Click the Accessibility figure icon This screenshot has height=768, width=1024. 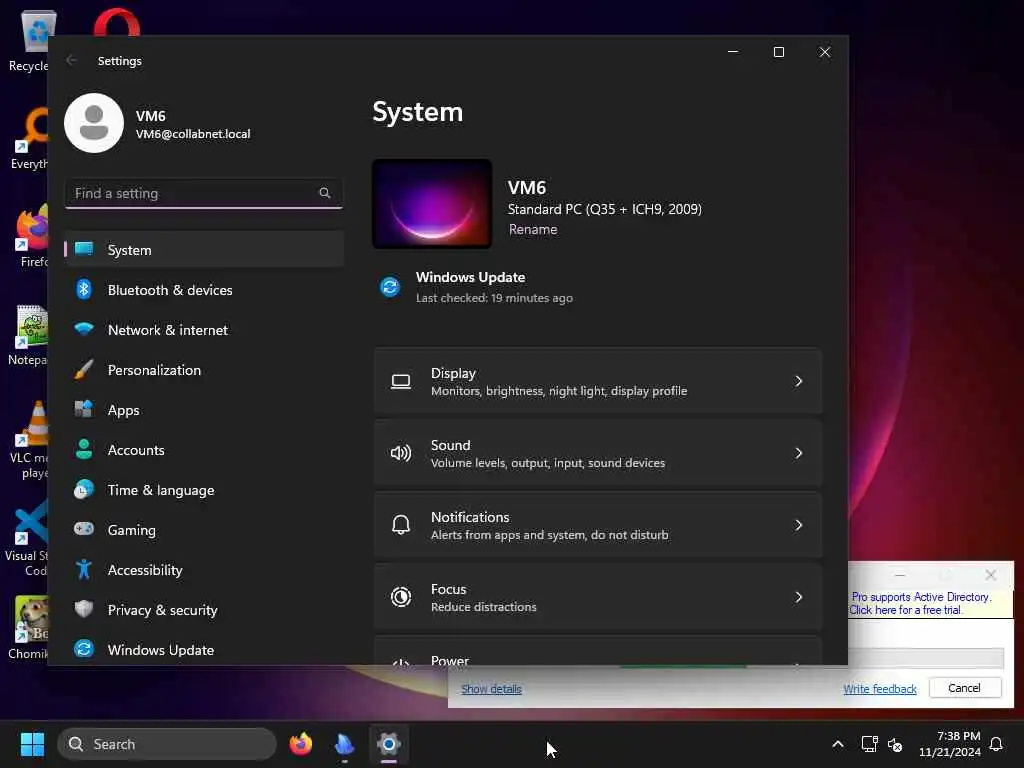[x=84, y=569]
